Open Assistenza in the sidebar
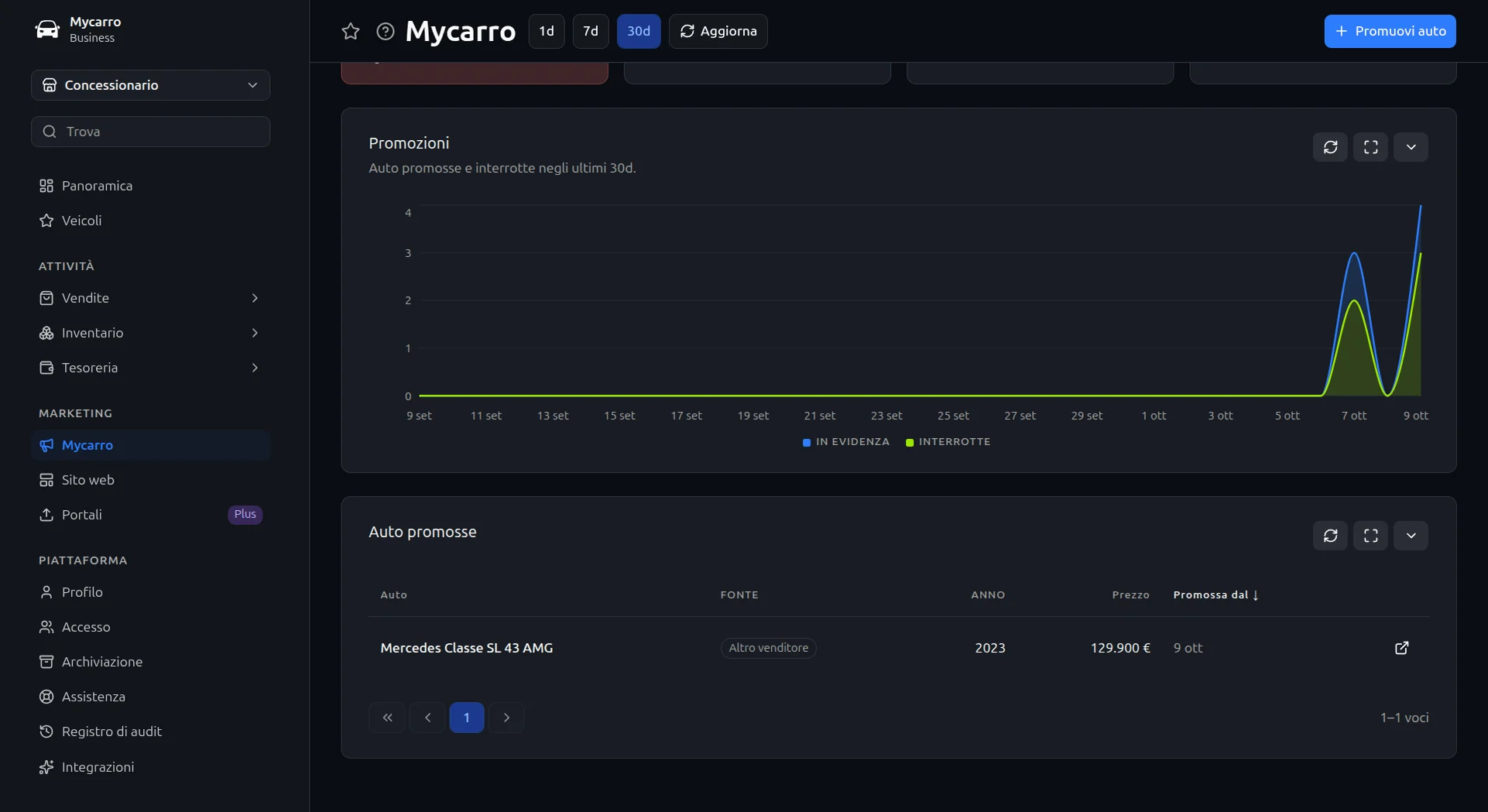Image resolution: width=1488 pixels, height=812 pixels. pos(150,697)
